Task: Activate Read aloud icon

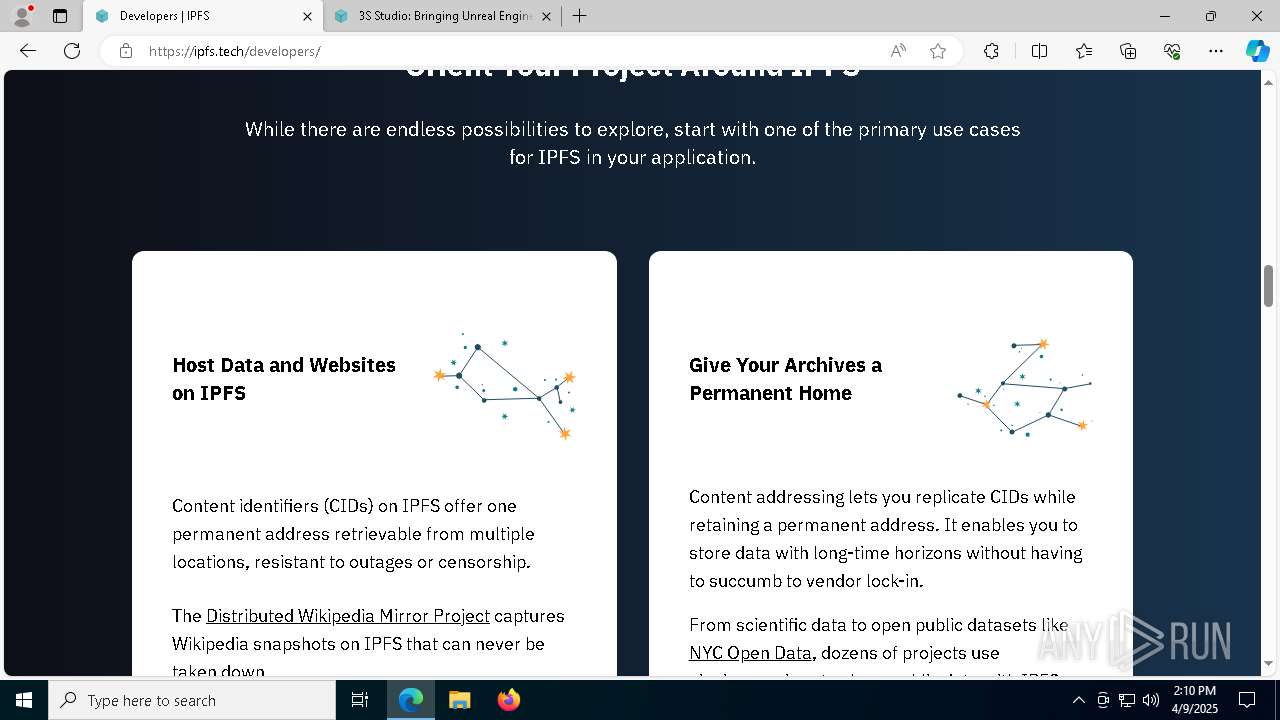Action: [898, 51]
